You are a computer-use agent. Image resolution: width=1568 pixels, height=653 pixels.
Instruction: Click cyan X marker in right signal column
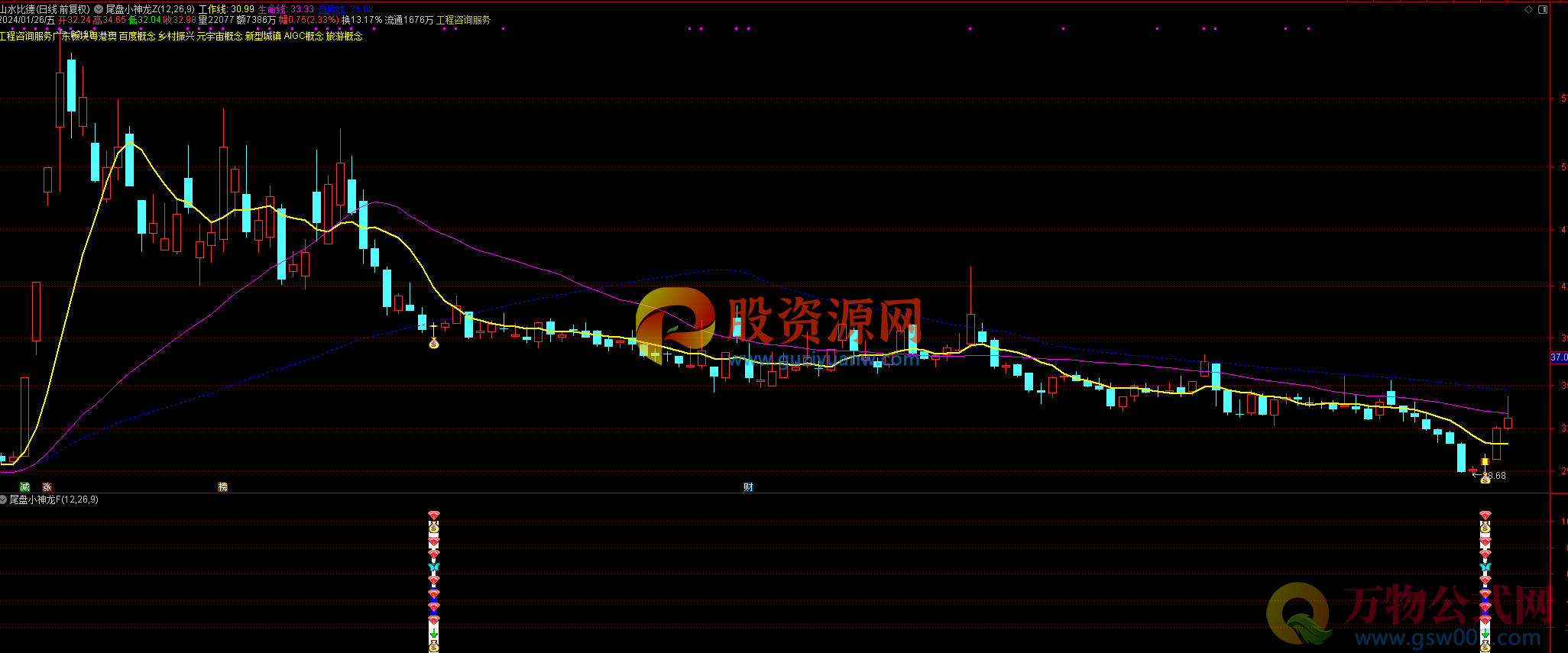click(x=1485, y=567)
